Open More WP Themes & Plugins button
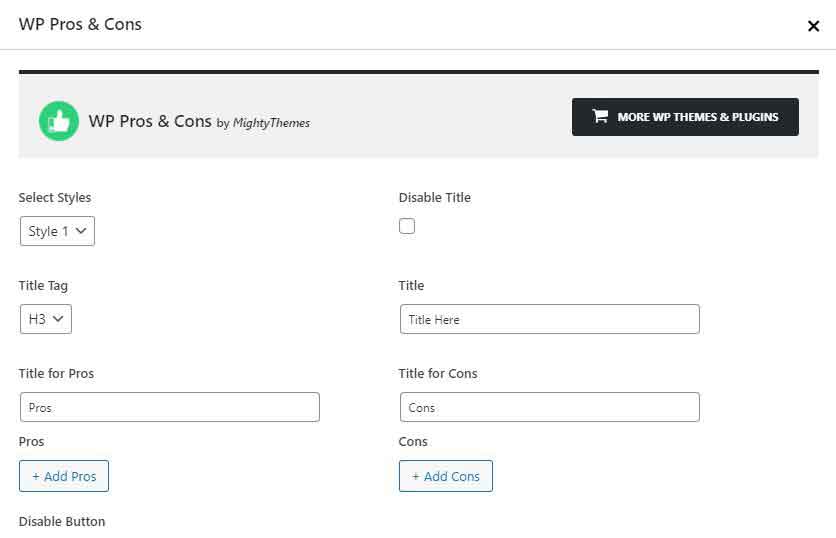 (x=685, y=117)
